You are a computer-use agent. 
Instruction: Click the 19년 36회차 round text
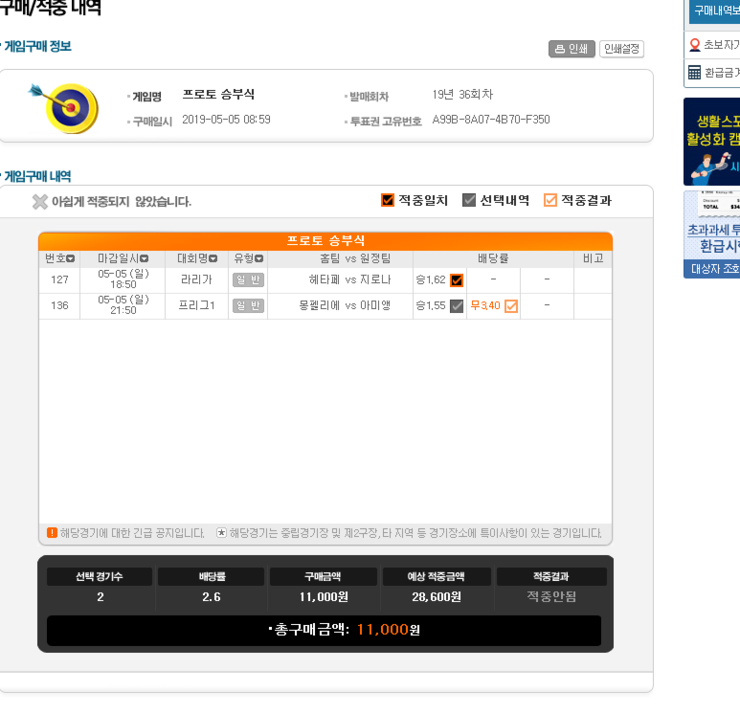tap(462, 95)
